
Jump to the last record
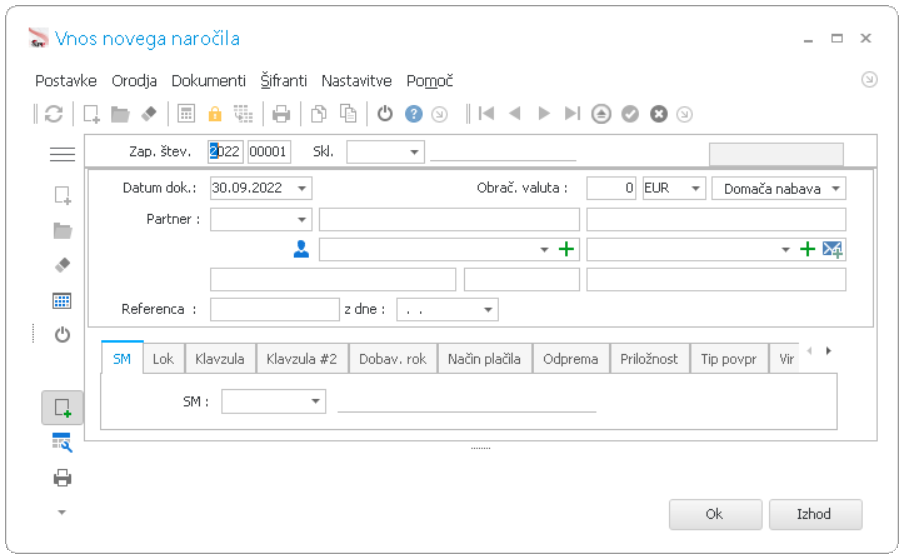[x=573, y=114]
